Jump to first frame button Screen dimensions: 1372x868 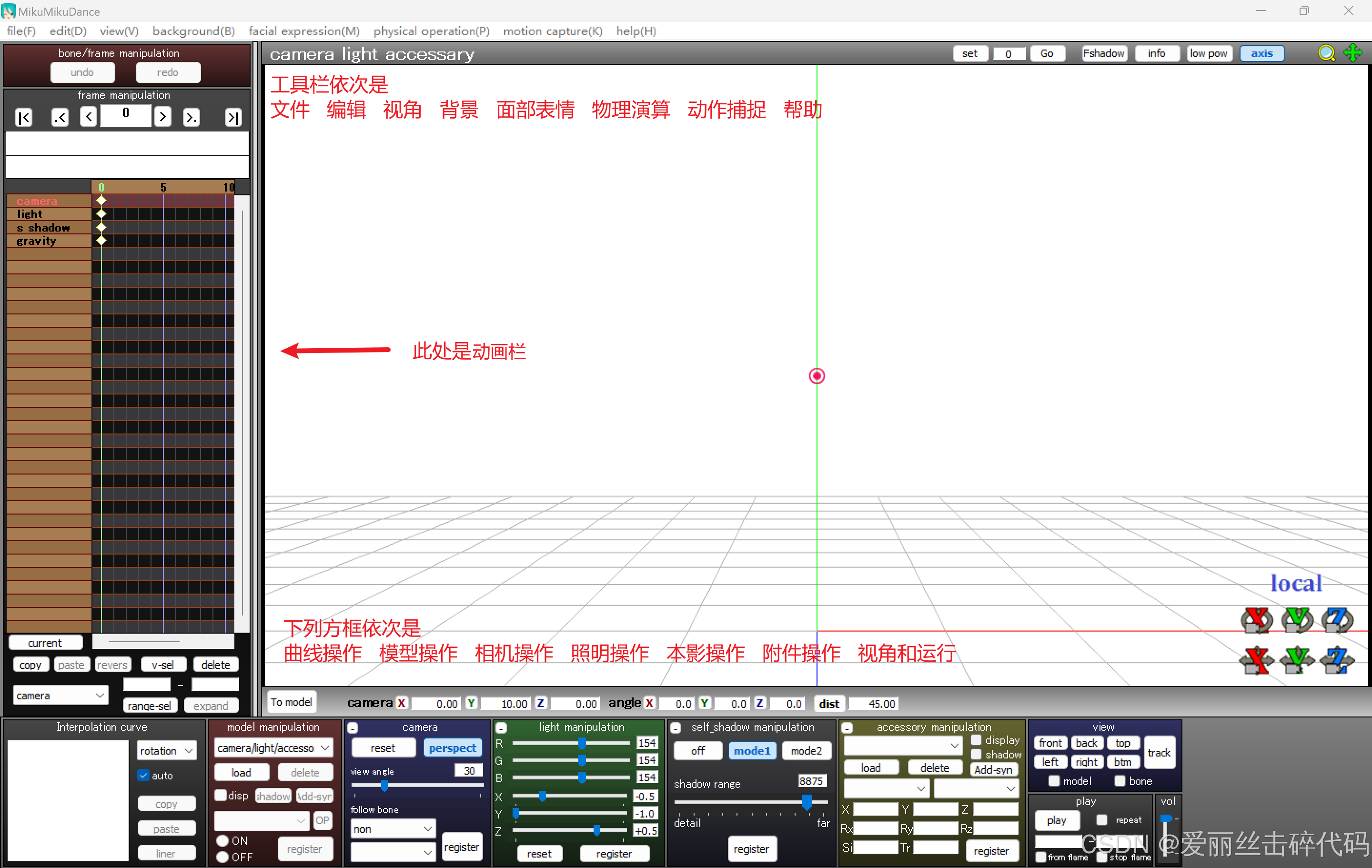pyautogui.click(x=23, y=117)
